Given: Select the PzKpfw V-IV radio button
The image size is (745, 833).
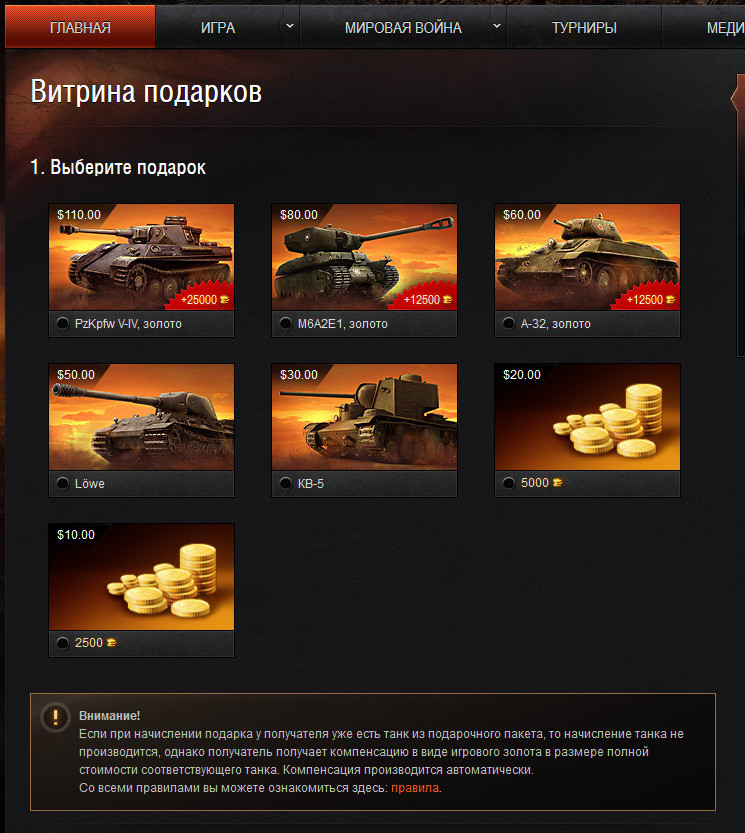Looking at the screenshot, I should (x=63, y=323).
